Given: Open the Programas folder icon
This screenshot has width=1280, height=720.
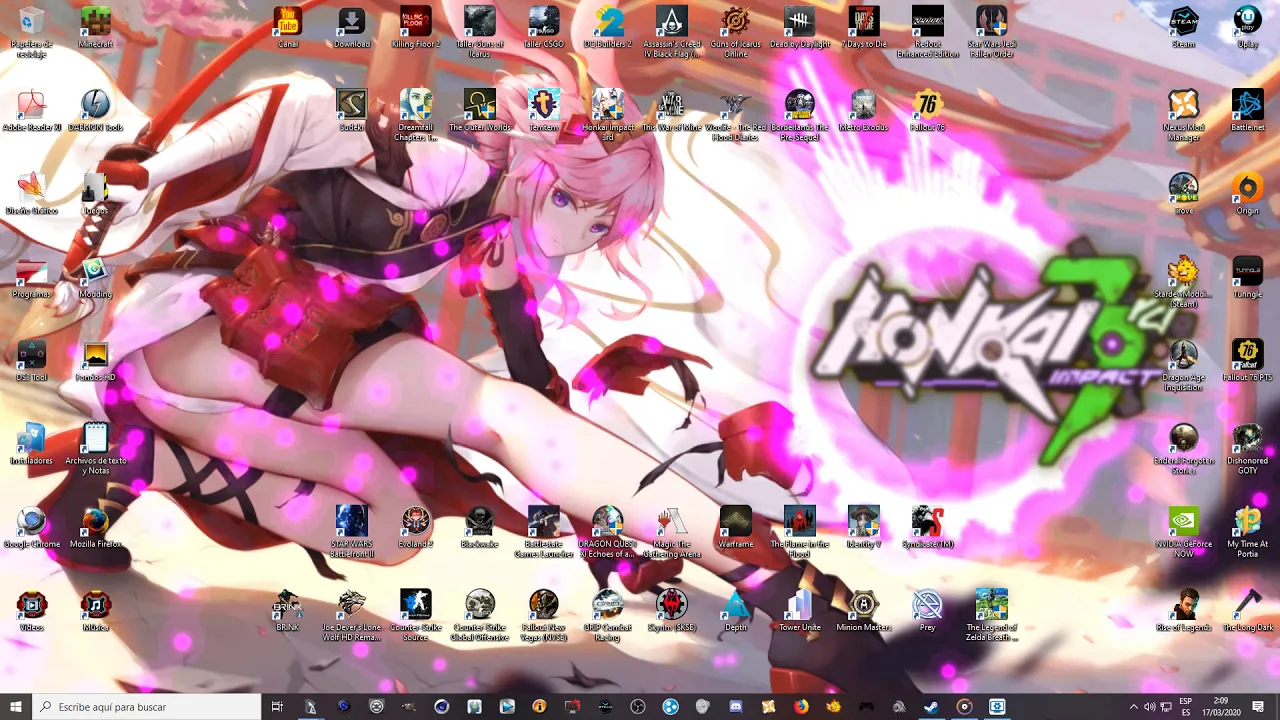Looking at the screenshot, I should [x=32, y=276].
